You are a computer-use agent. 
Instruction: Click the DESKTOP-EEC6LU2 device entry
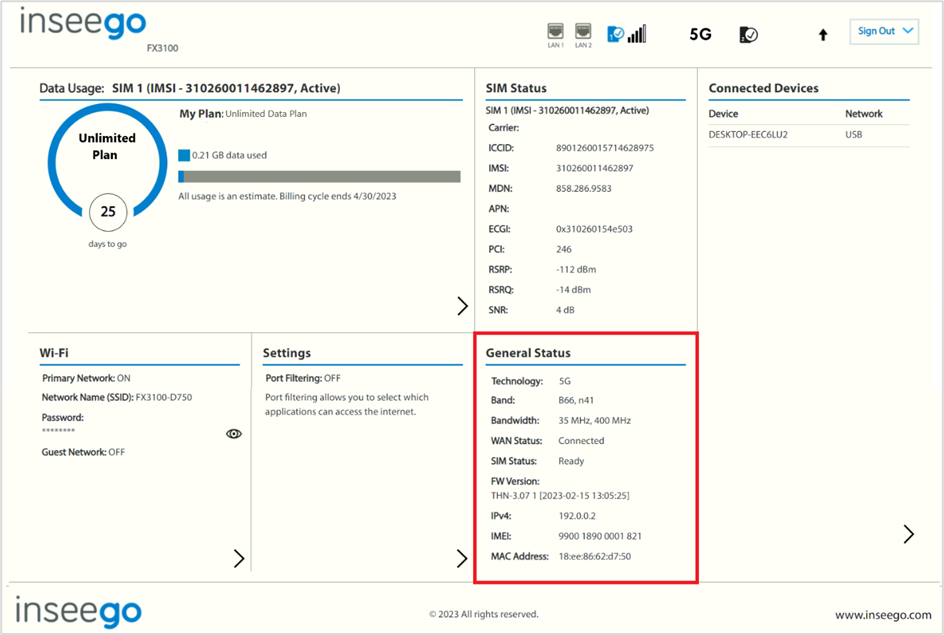(x=748, y=135)
